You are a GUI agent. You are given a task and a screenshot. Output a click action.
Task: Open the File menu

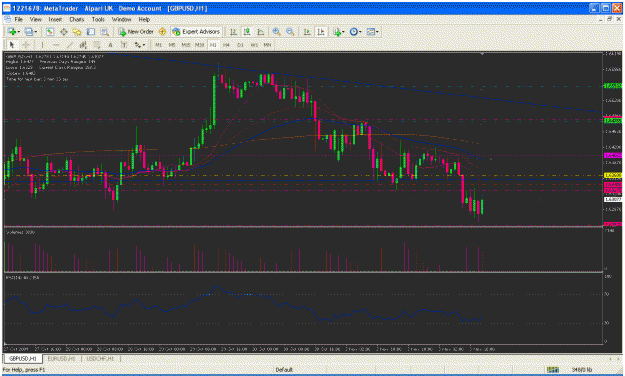[18, 19]
